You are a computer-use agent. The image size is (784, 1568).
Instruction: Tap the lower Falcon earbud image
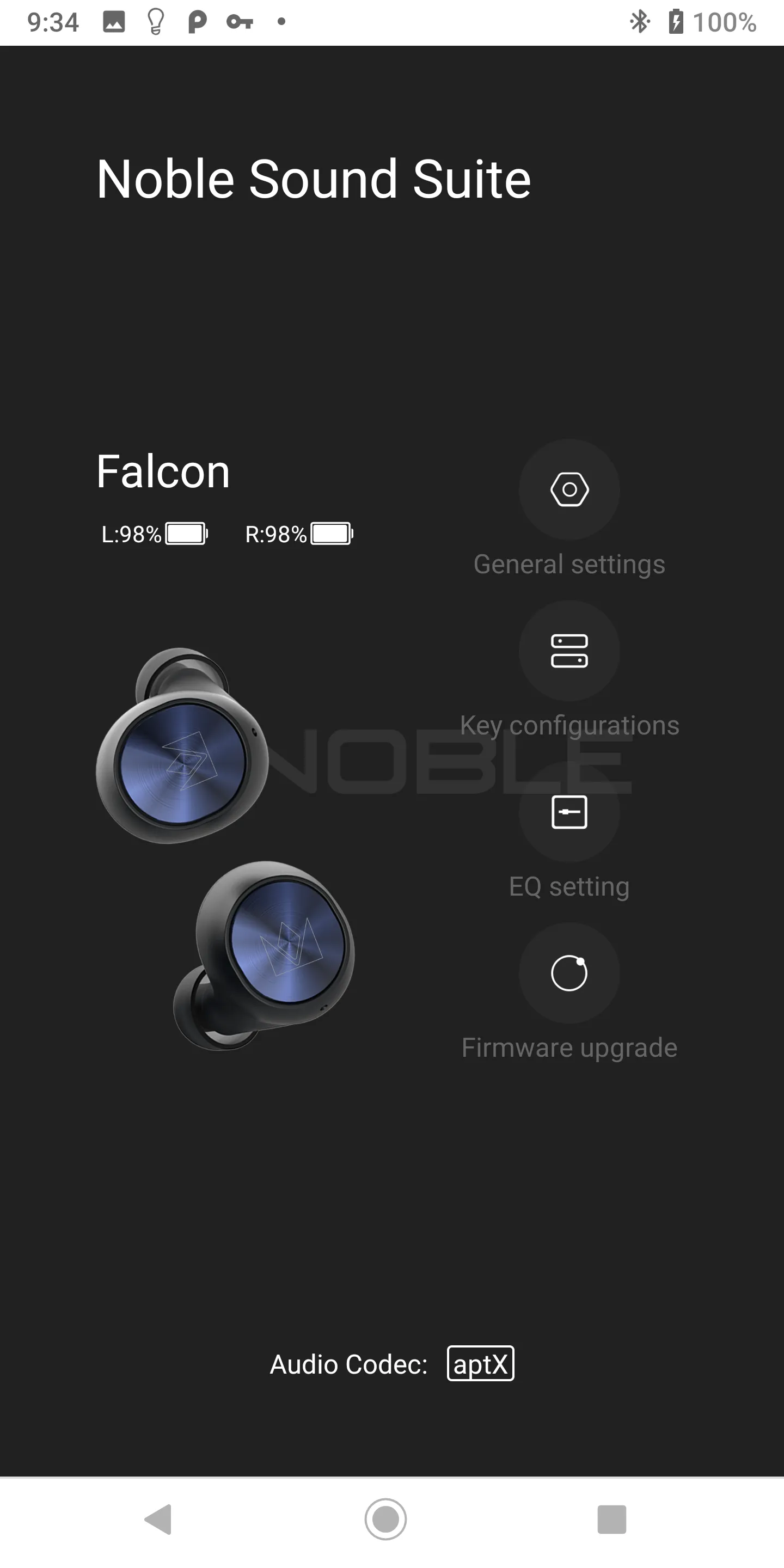click(264, 955)
